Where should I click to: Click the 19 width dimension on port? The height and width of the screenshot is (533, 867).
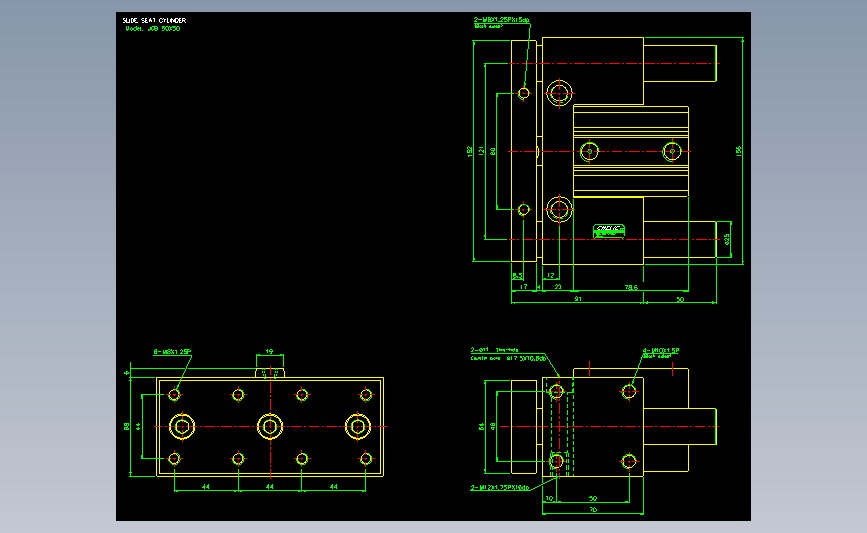(269, 352)
